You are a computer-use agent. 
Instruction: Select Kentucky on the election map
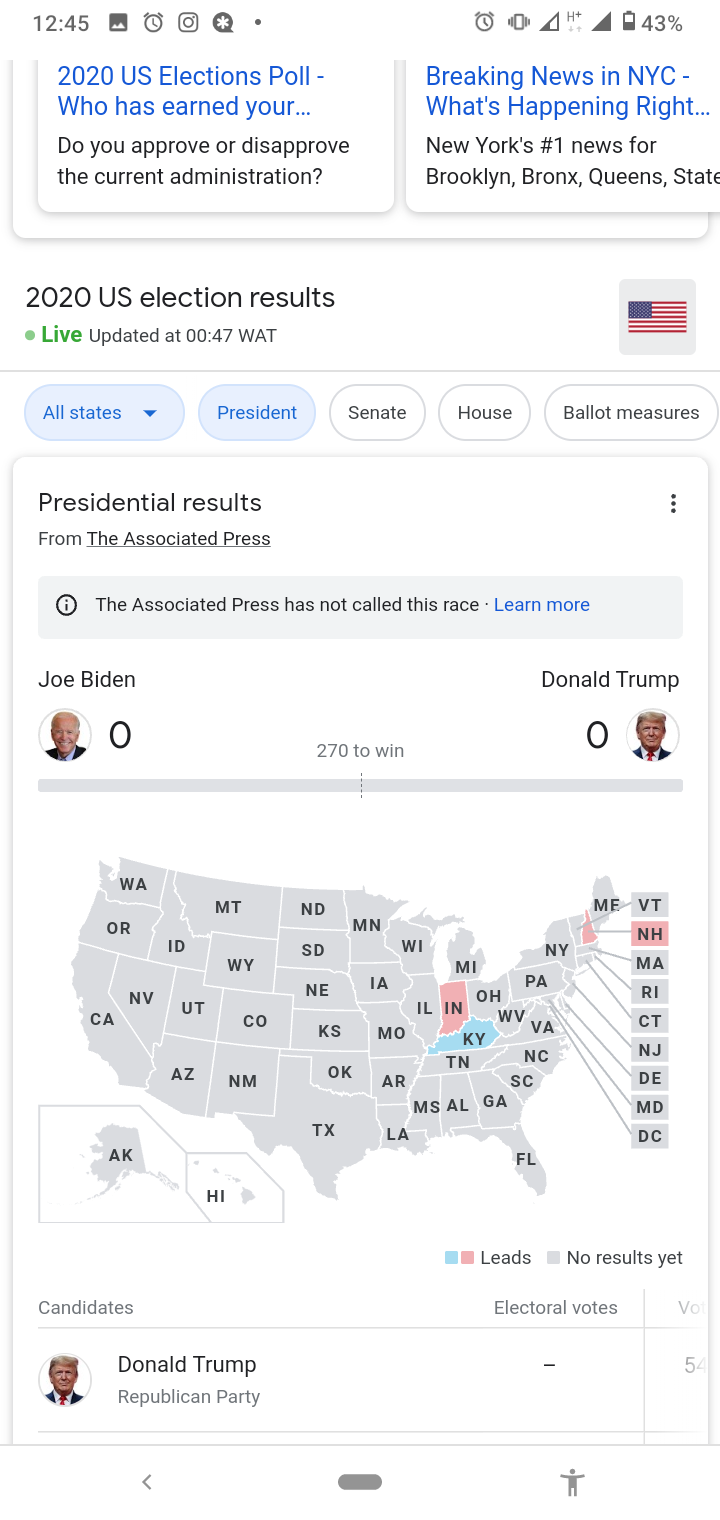[474, 1038]
